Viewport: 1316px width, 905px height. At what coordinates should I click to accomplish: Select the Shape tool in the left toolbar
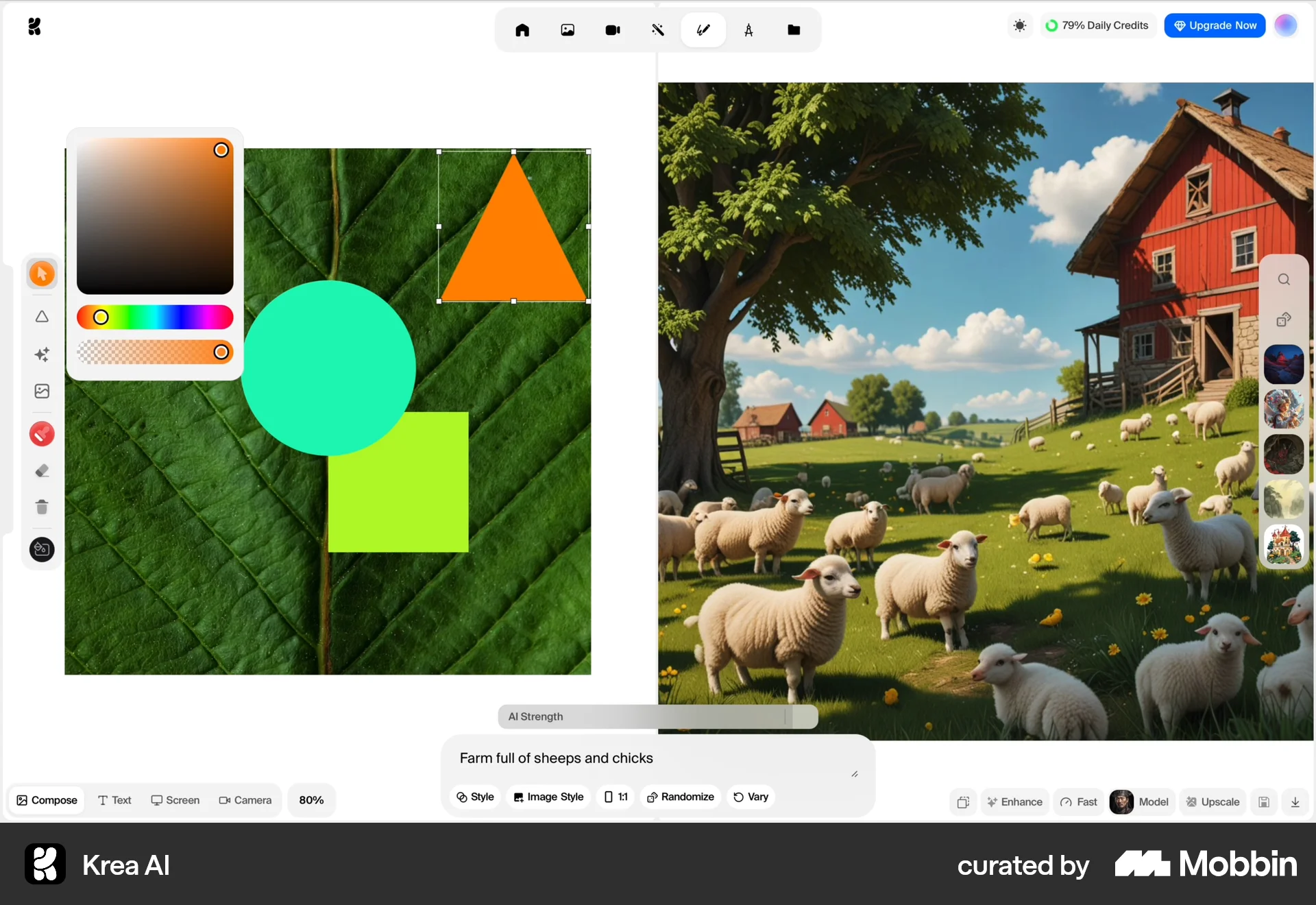pyautogui.click(x=41, y=317)
